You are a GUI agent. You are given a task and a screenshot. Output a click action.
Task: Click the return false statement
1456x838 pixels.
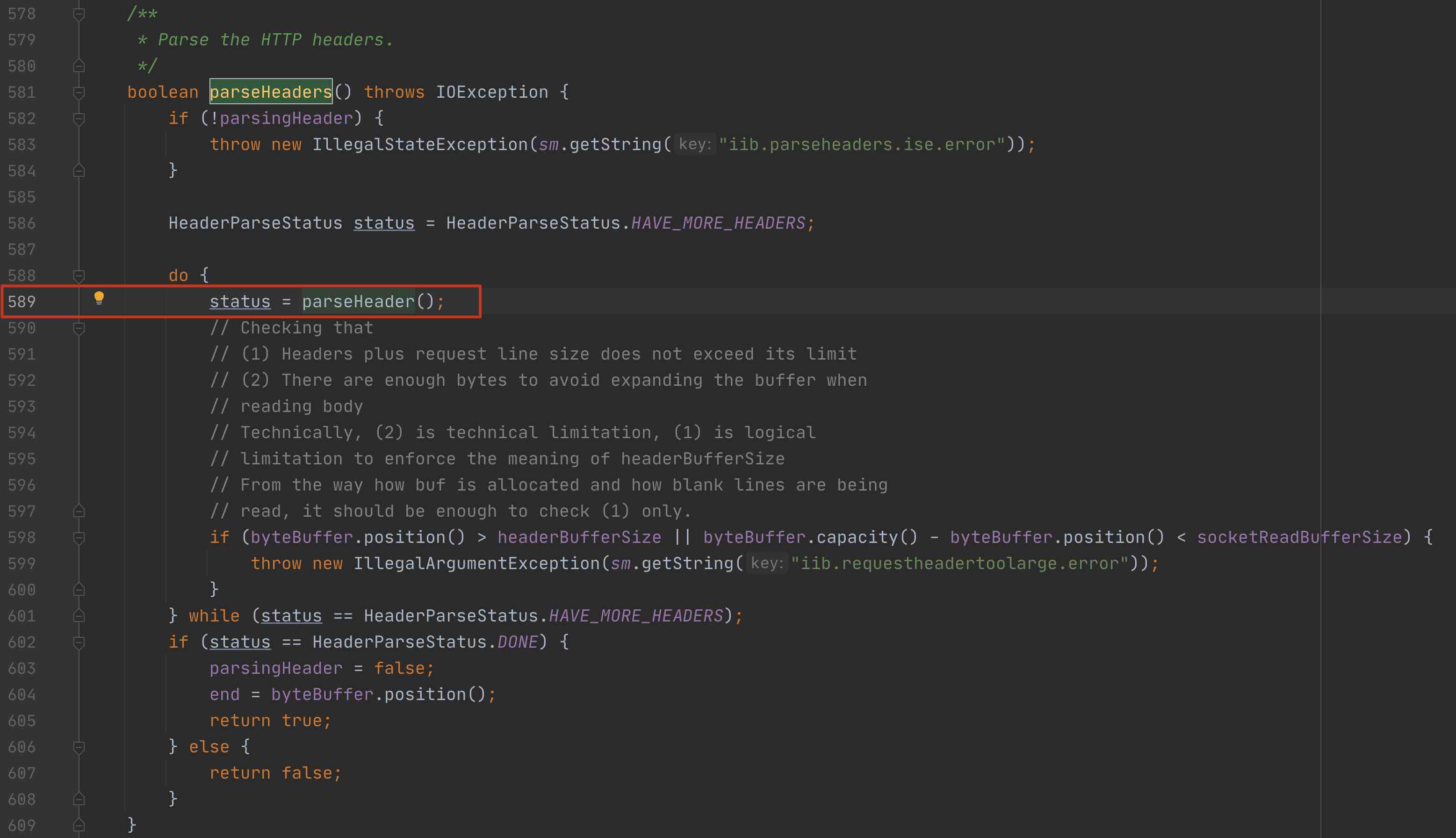[276, 773]
